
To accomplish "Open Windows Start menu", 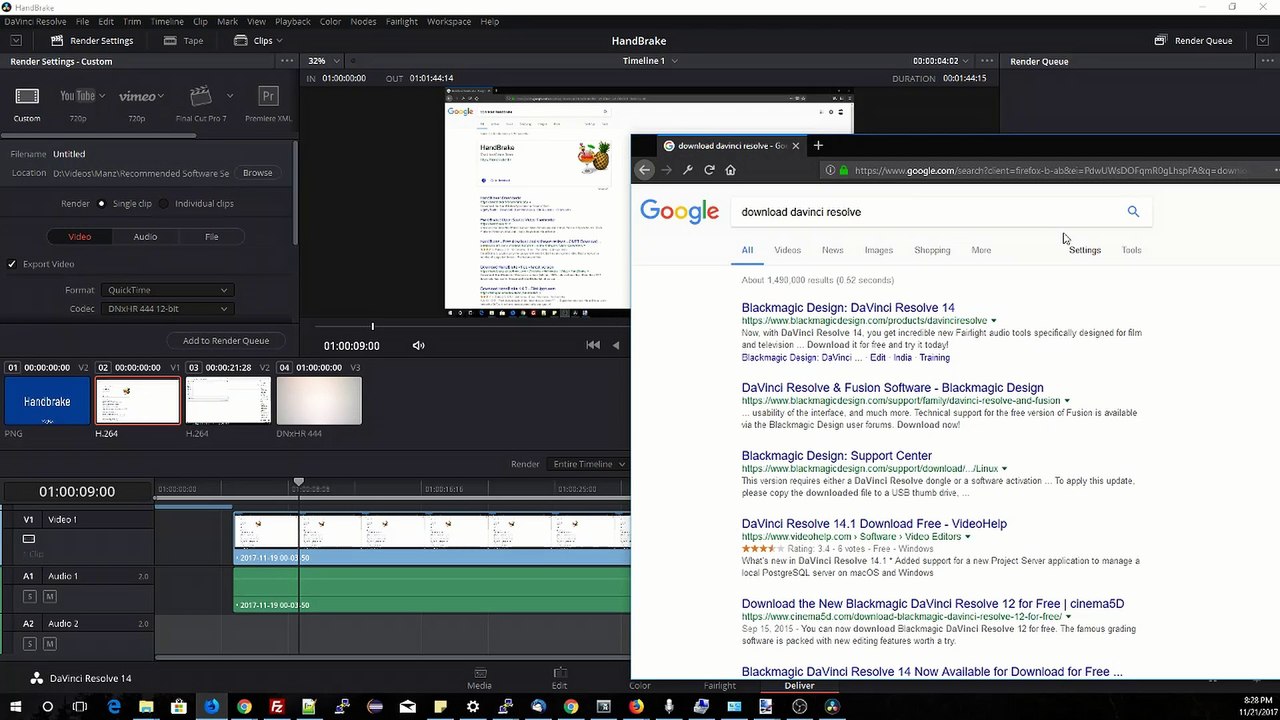I will point(15,706).
